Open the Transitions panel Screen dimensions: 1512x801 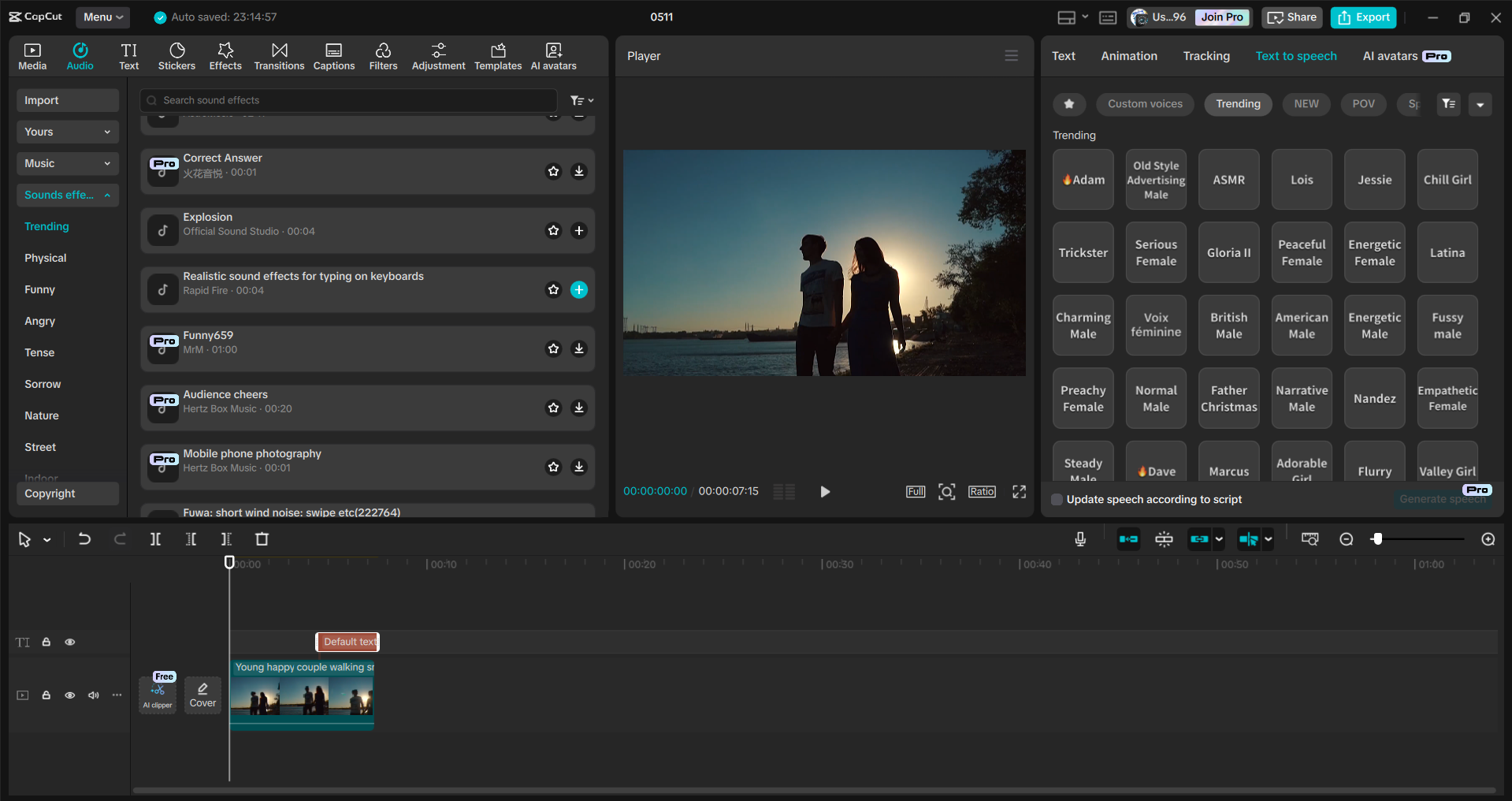pyautogui.click(x=279, y=56)
